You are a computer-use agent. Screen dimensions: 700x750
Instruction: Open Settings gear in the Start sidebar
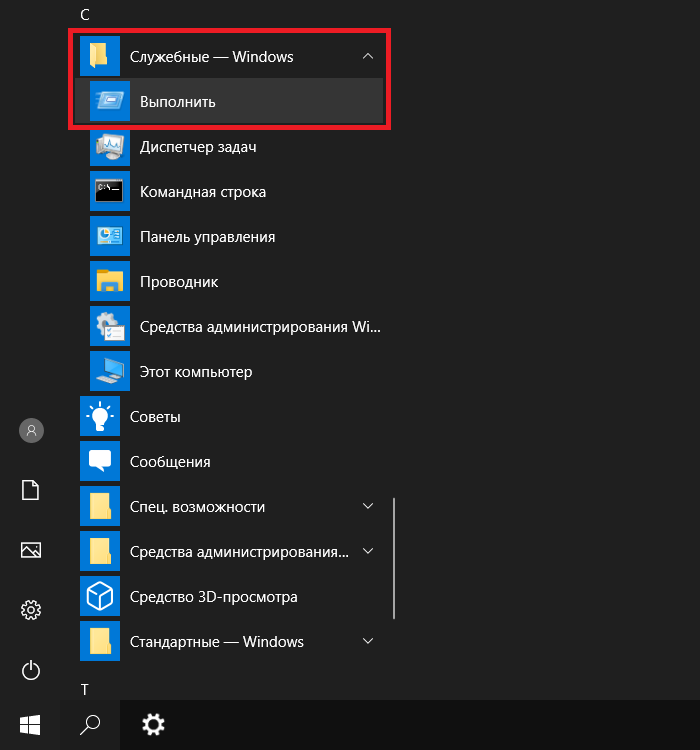(x=31, y=610)
